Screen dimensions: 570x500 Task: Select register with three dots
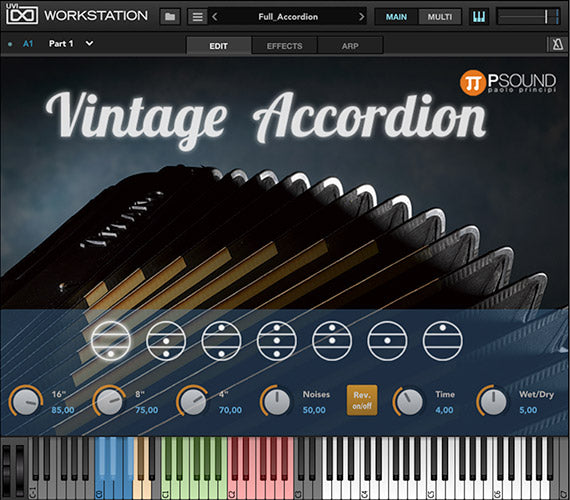(x=277, y=341)
